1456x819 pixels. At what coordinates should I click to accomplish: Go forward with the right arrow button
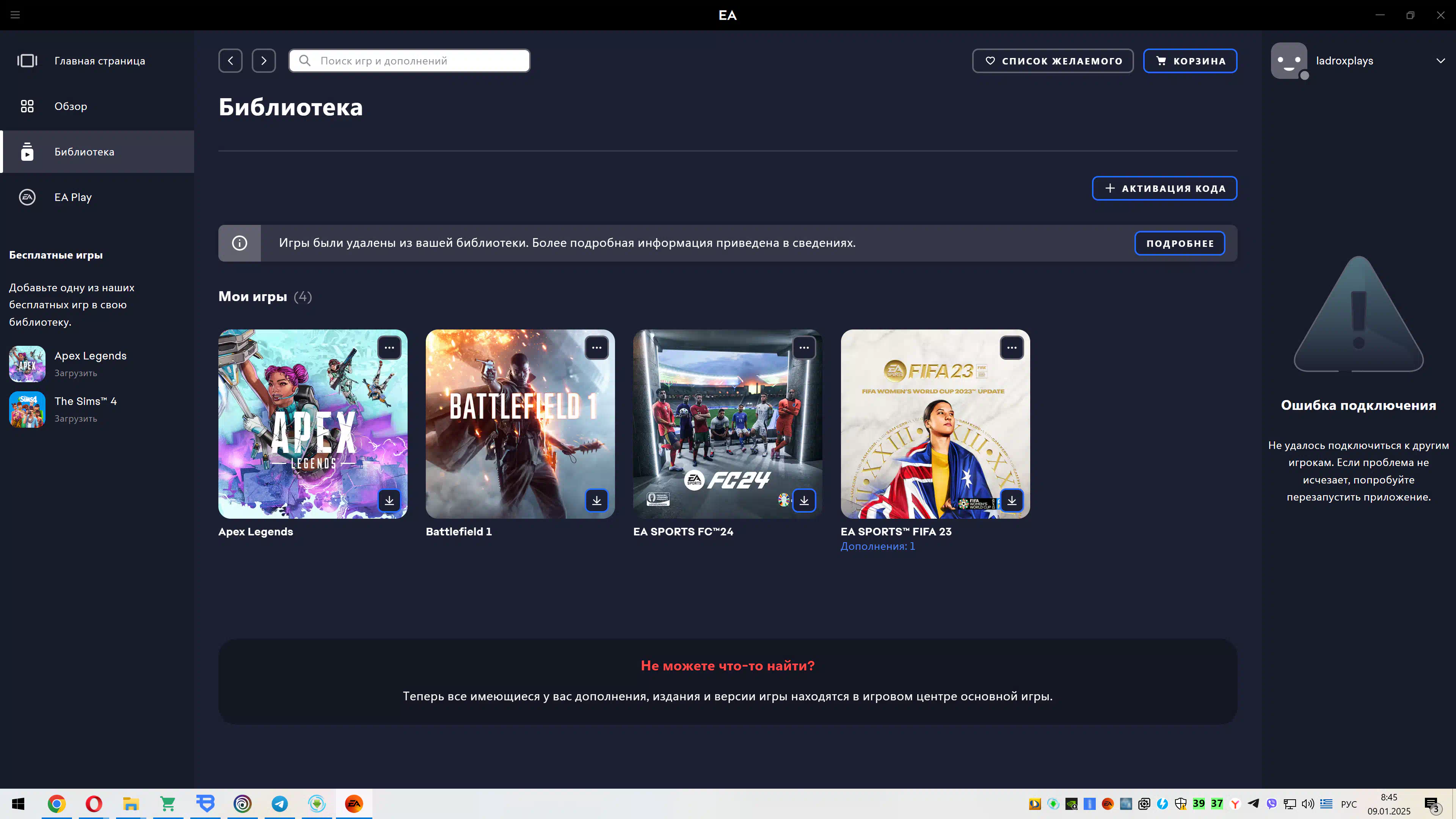[x=264, y=61]
